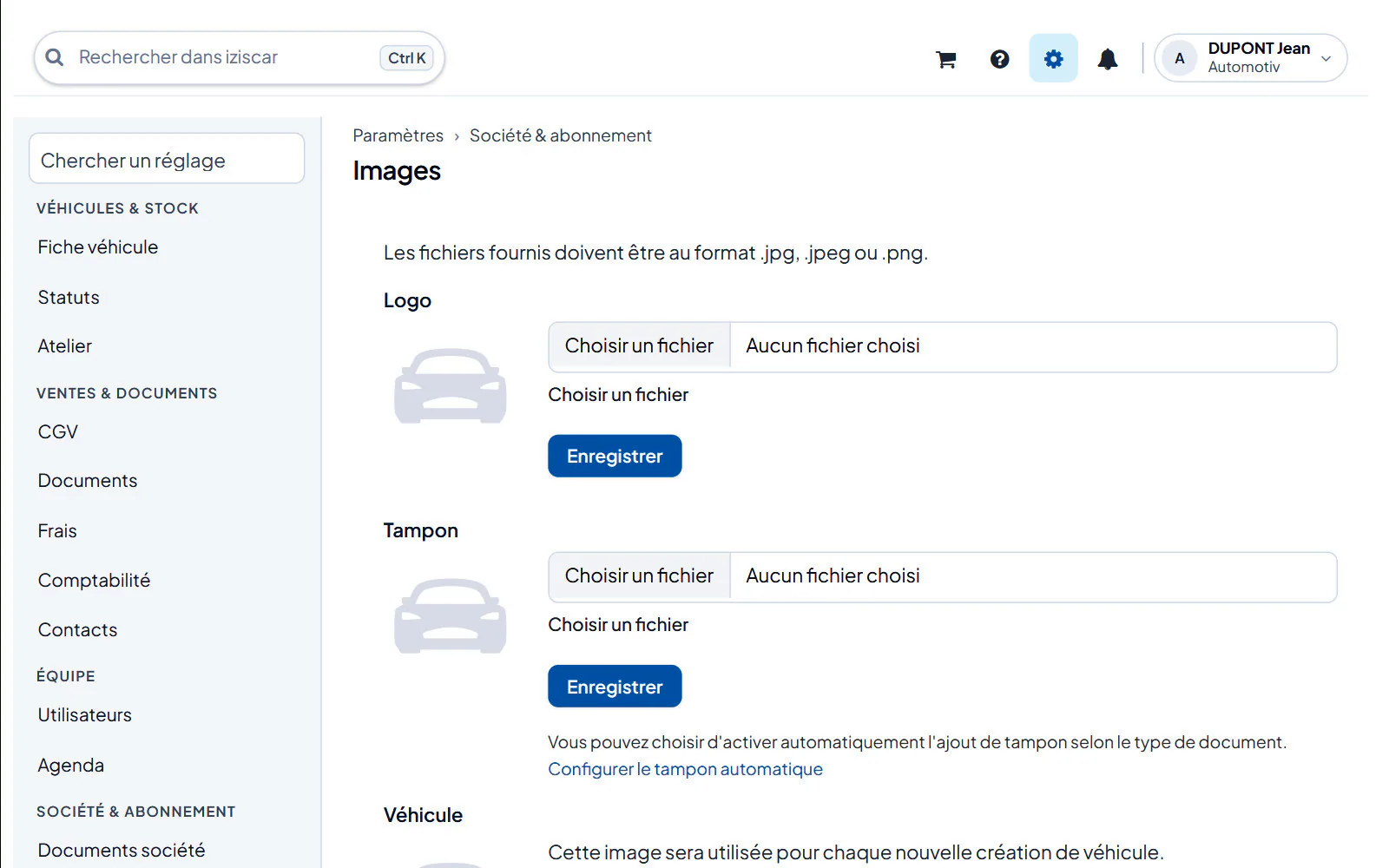Click the Logo car placeholder image
Viewport: 1389px width, 868px height.
[450, 385]
